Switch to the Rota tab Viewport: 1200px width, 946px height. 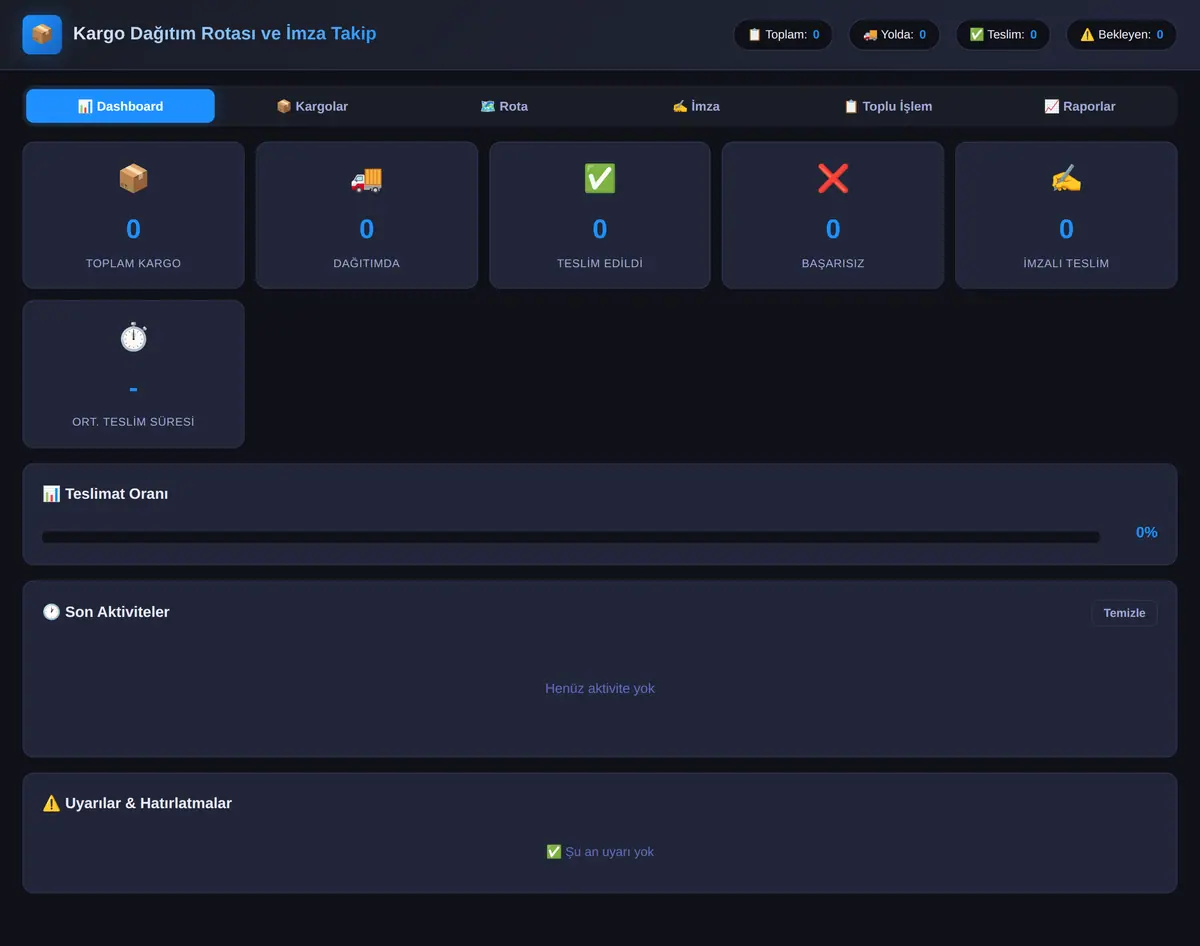[504, 106]
